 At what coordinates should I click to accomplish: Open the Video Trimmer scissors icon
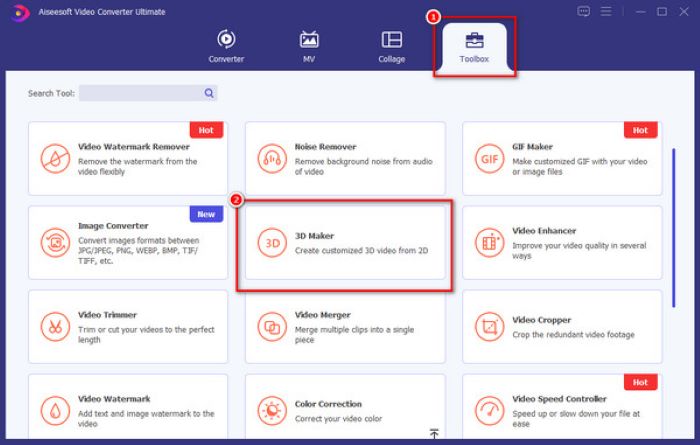[x=55, y=327]
